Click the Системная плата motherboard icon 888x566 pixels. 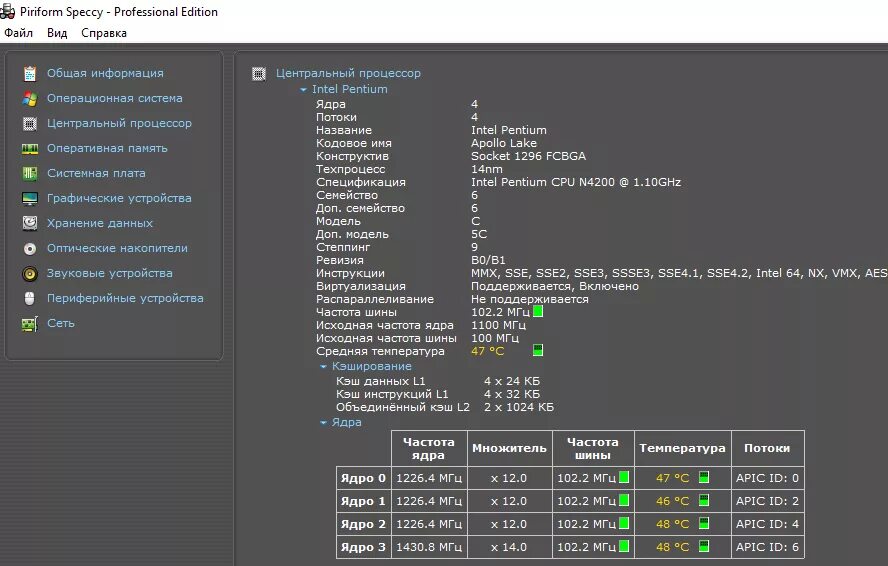[x=29, y=173]
